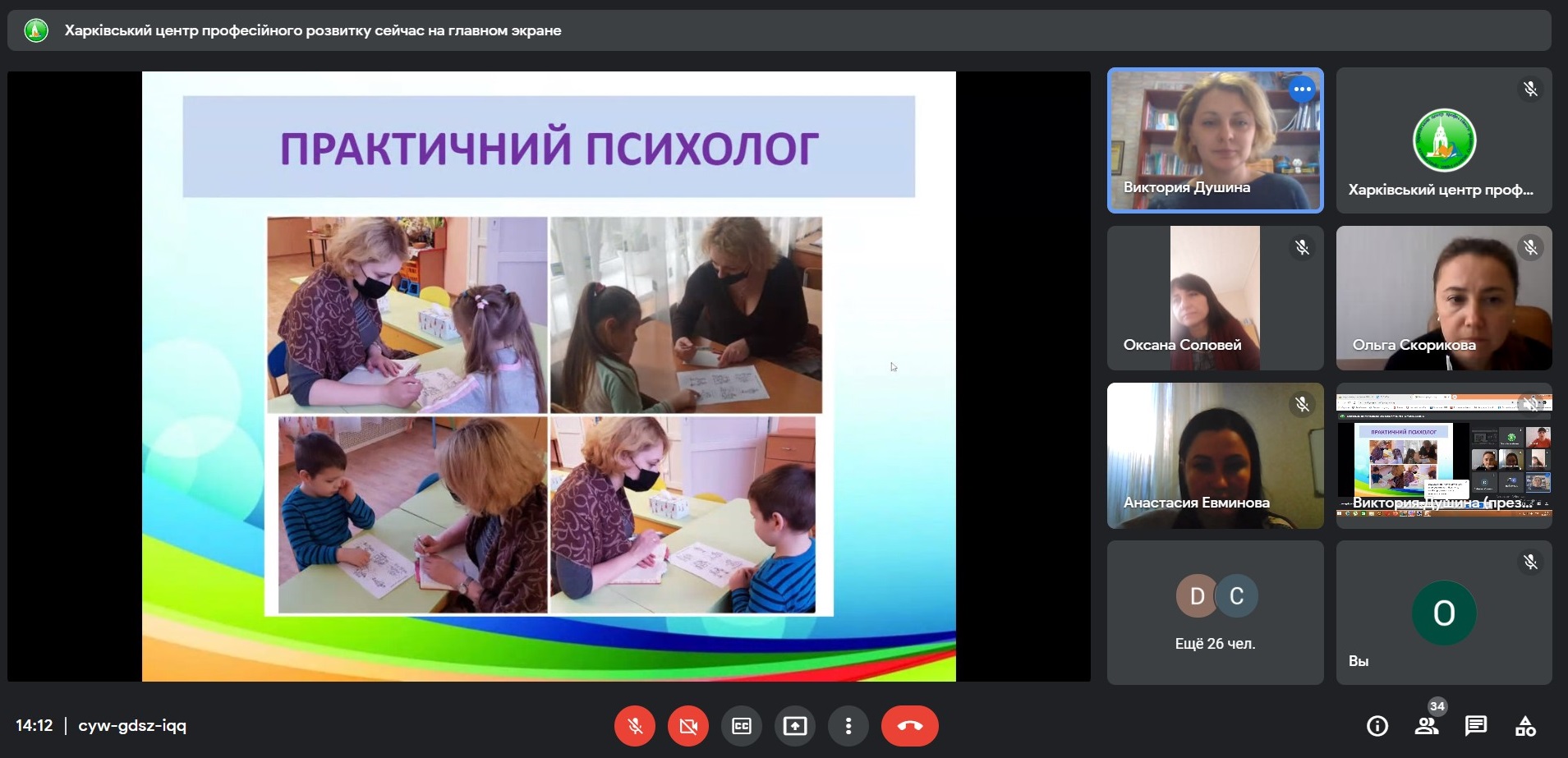Click the red leave call button

[x=910, y=726]
